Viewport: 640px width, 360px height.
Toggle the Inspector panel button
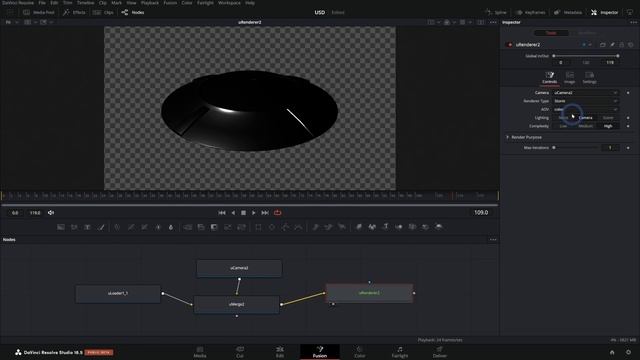(x=604, y=12)
